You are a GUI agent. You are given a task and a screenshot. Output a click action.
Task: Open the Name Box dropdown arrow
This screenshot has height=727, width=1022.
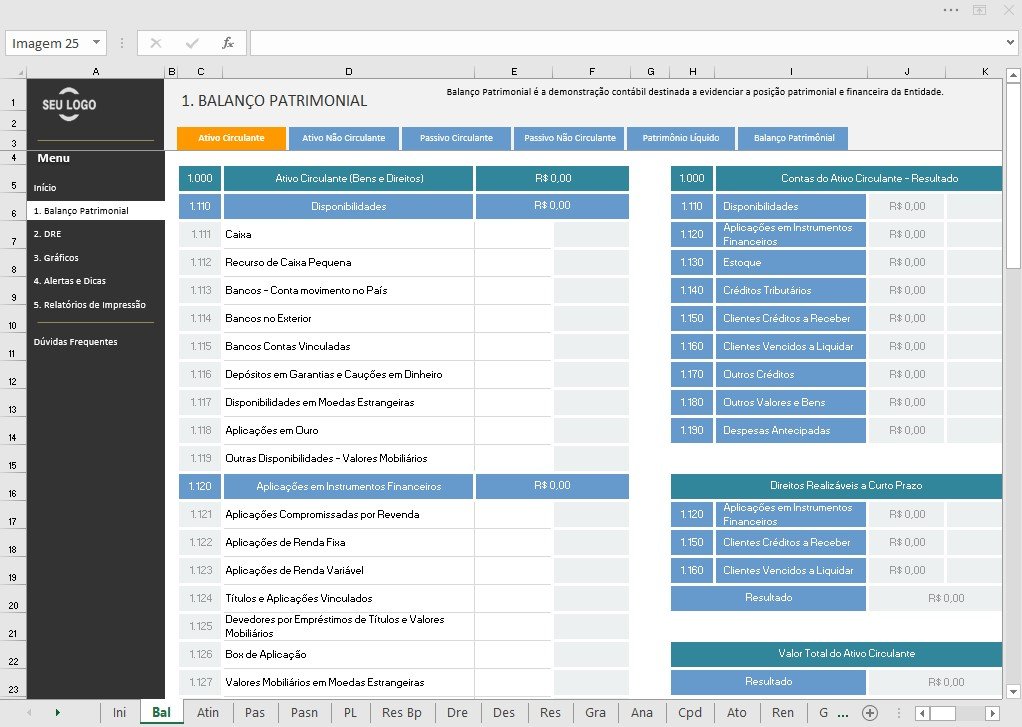point(96,42)
